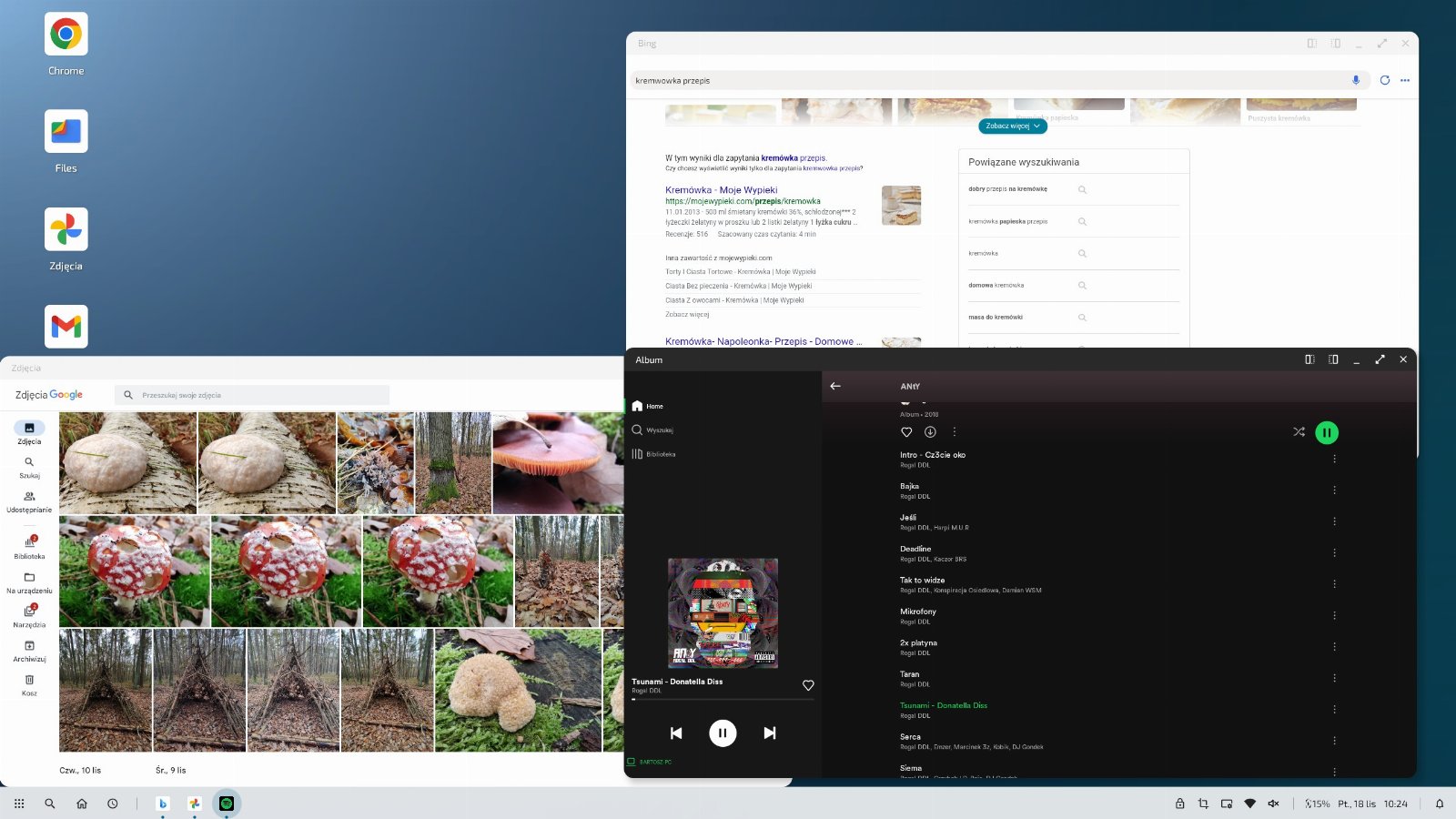Expand Zobacz więcej in Bing images
This screenshot has width=1456, height=819.
[x=1013, y=126]
